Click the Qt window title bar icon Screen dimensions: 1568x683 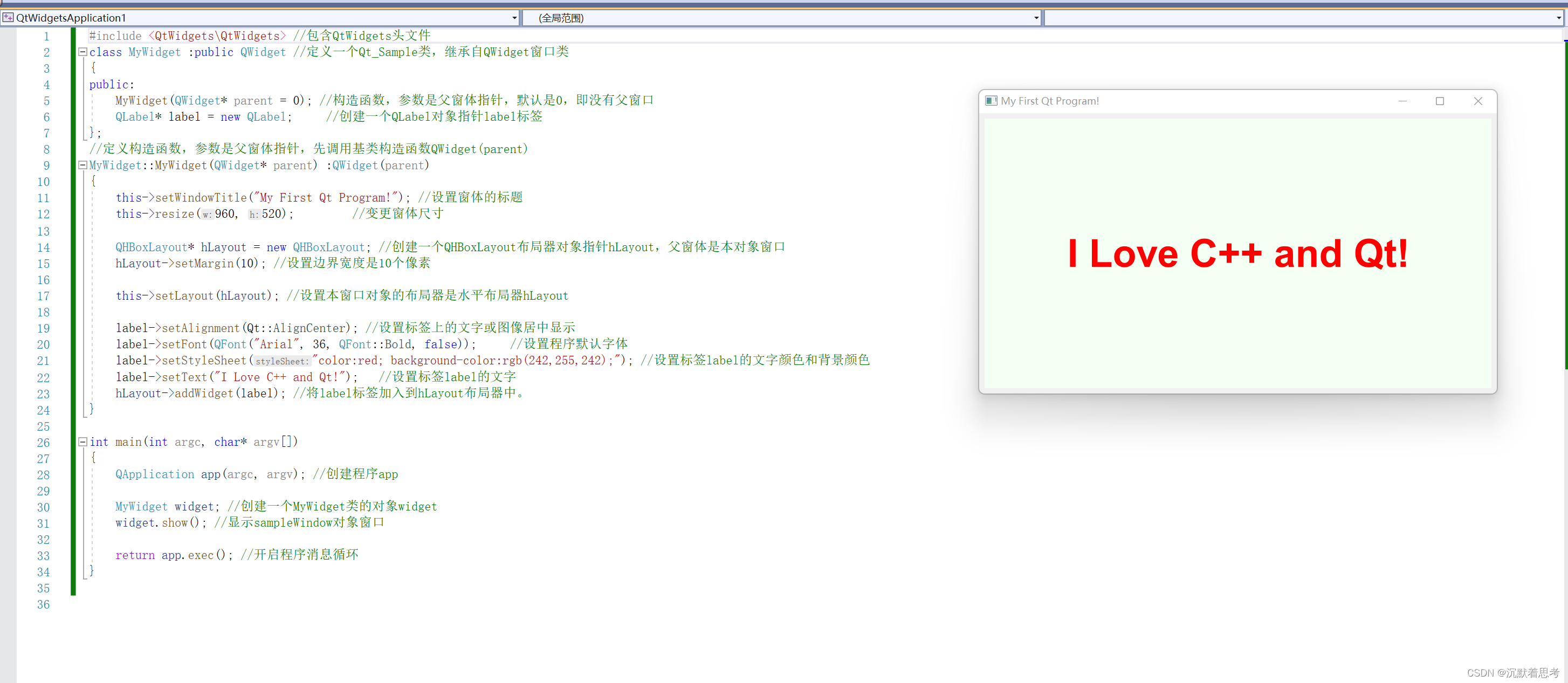tap(991, 101)
